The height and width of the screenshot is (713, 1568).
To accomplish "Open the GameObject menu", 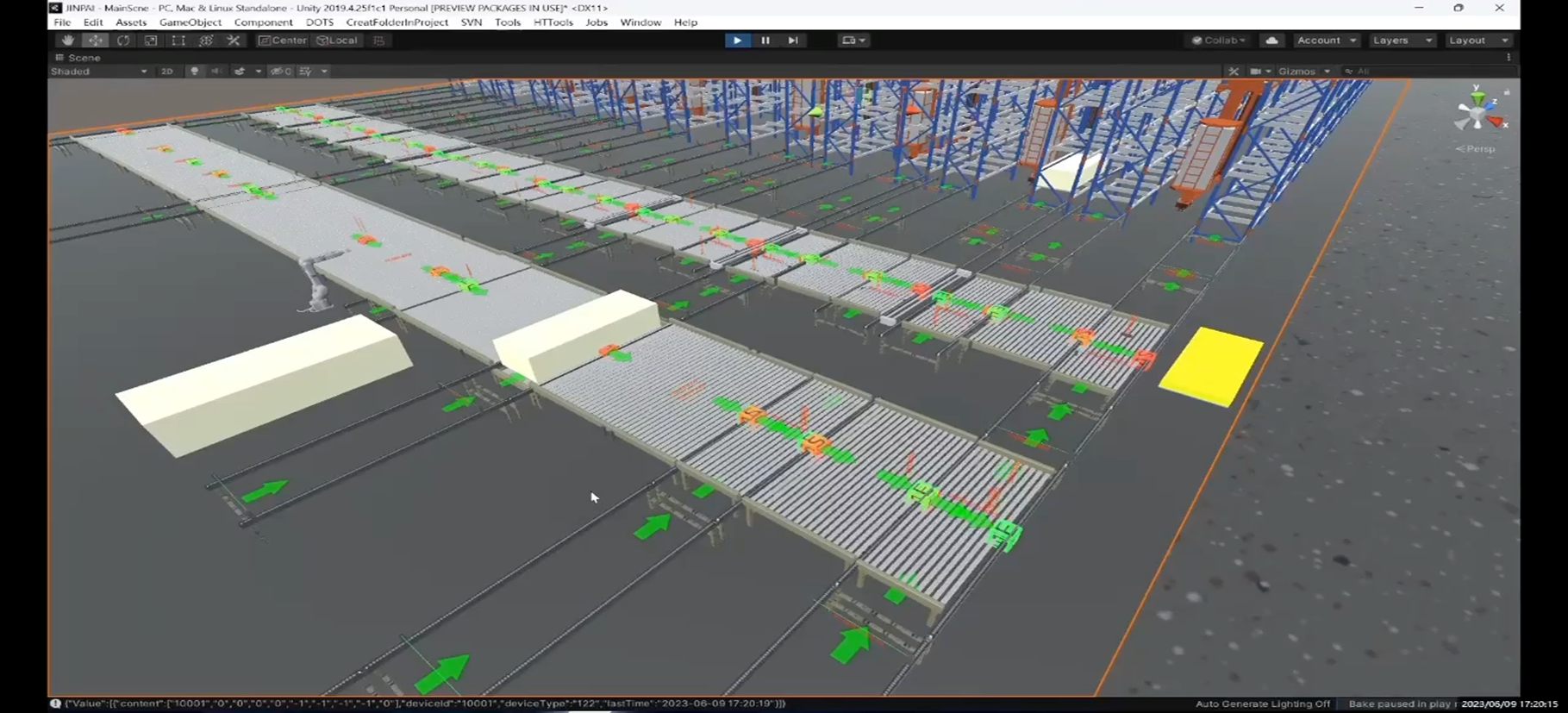I will click(x=191, y=22).
